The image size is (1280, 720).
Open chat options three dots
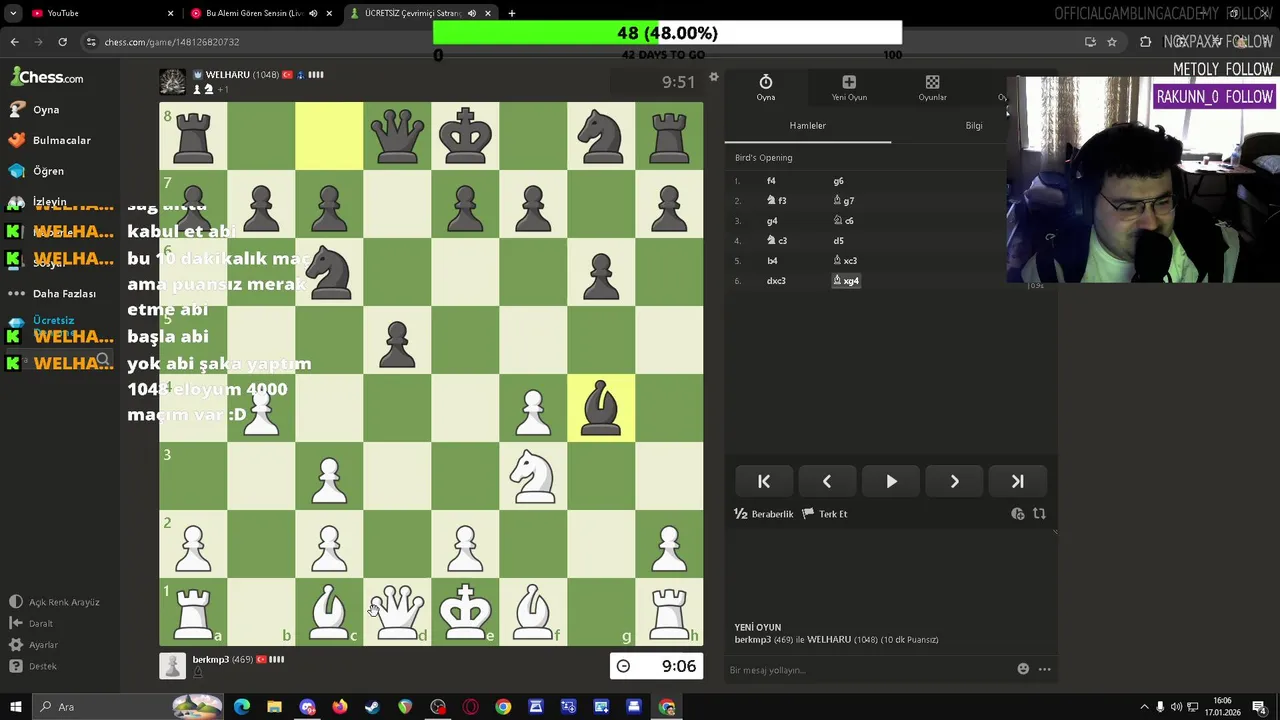coord(1044,669)
